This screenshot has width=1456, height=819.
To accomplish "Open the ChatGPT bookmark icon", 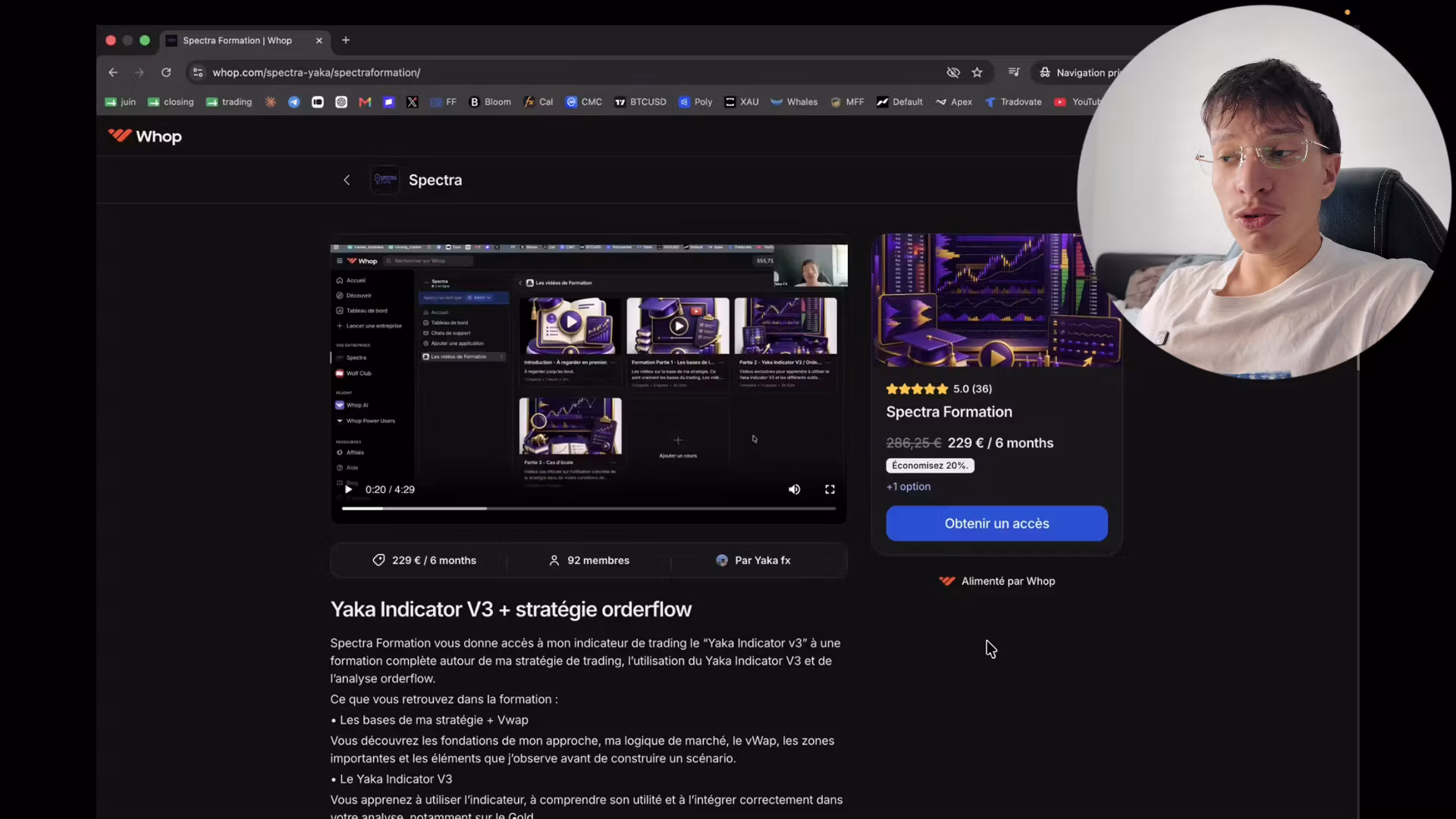I will (341, 102).
